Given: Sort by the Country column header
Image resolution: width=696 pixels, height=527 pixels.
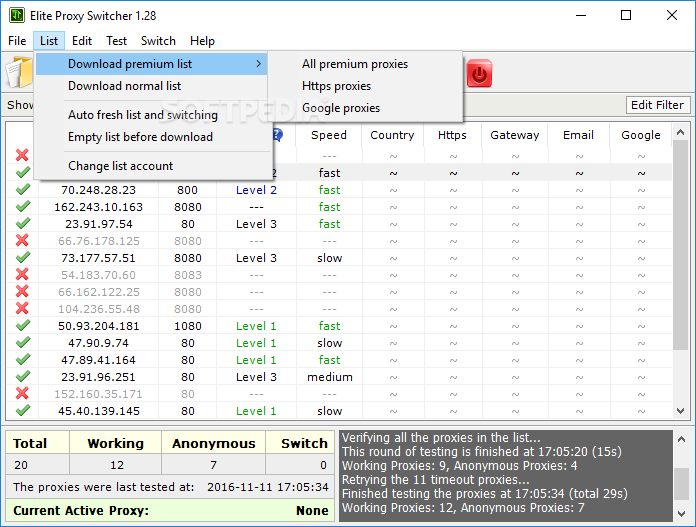Looking at the screenshot, I should pyautogui.click(x=392, y=135).
